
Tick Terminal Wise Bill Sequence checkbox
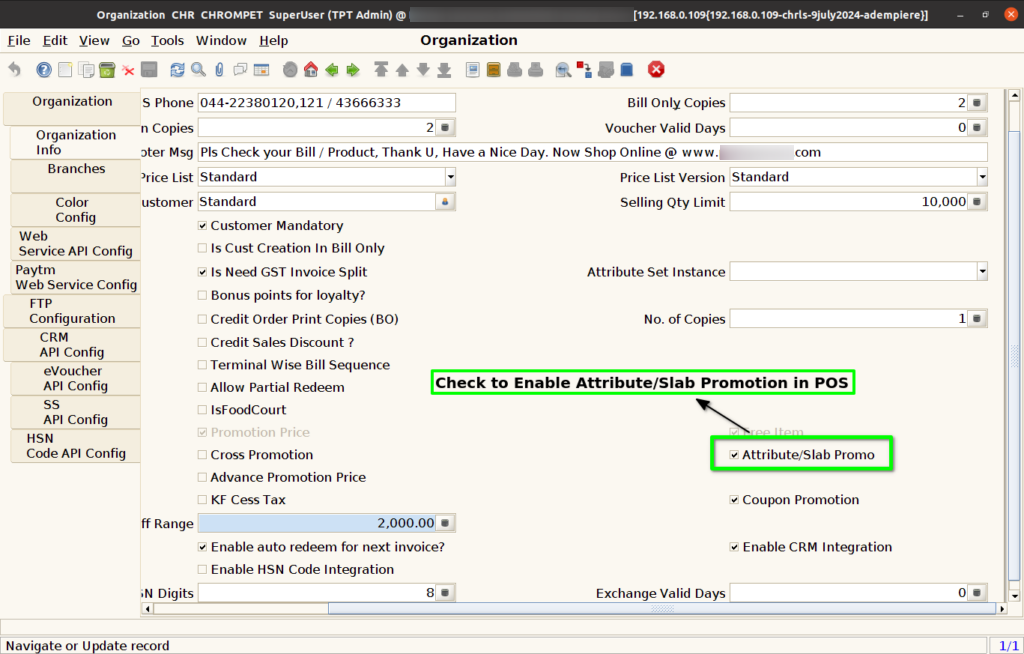click(202, 365)
